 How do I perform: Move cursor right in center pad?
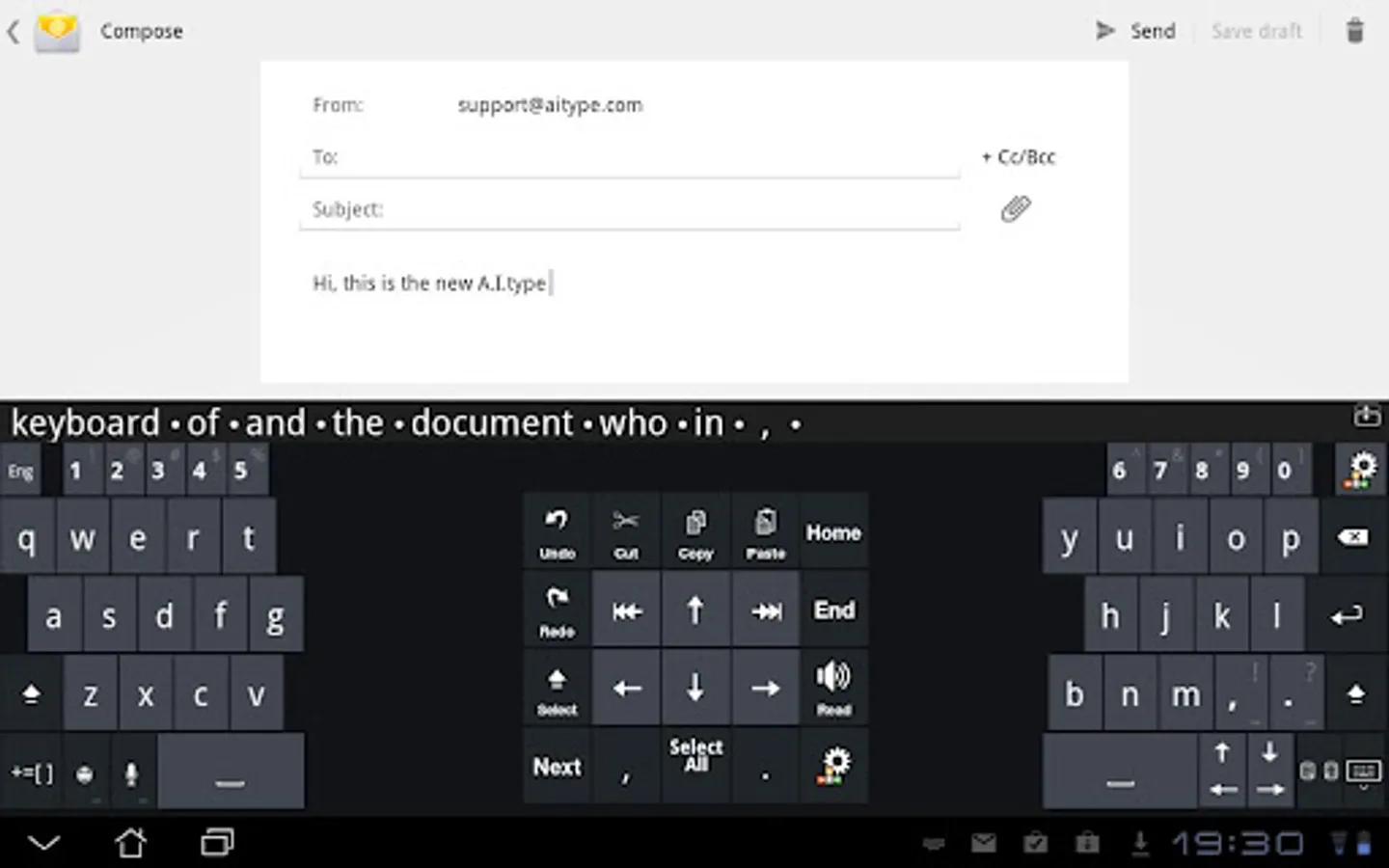[766, 688]
